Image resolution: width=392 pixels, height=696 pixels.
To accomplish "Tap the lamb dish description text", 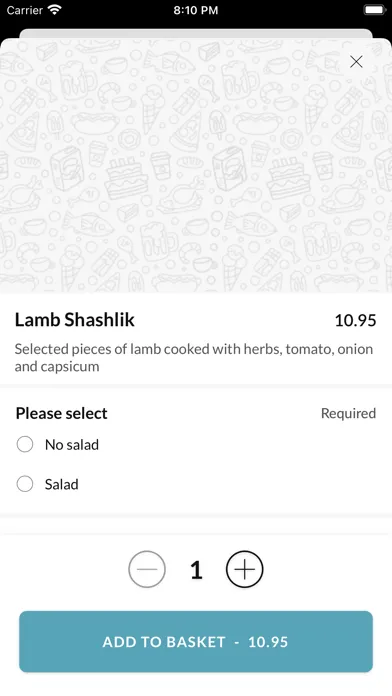I will pyautogui.click(x=194, y=358).
